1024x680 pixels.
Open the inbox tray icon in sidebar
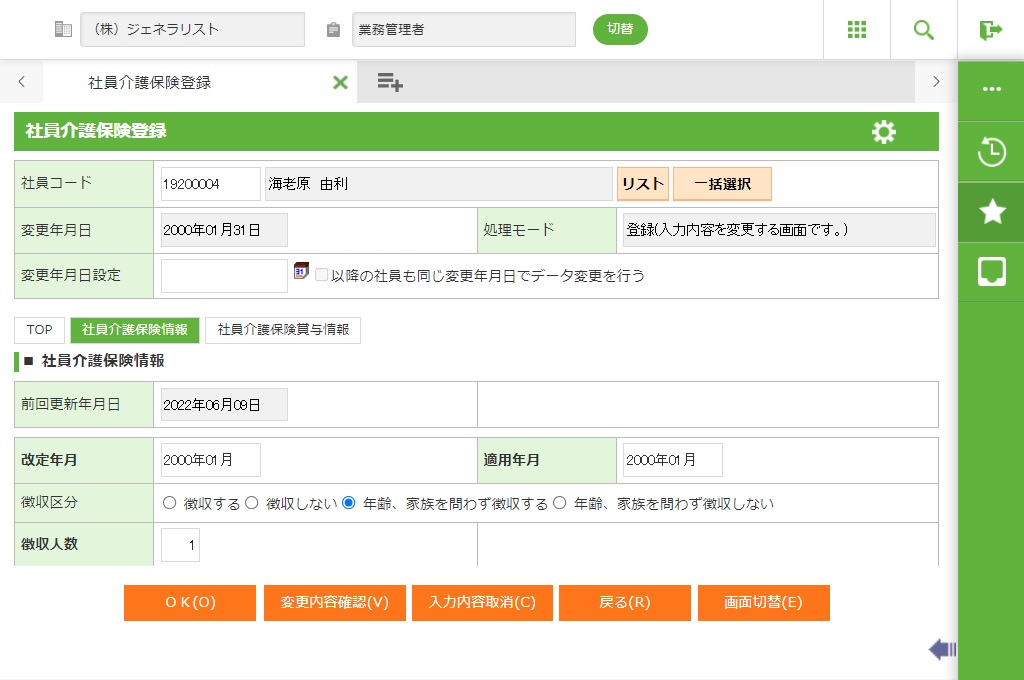click(991, 271)
